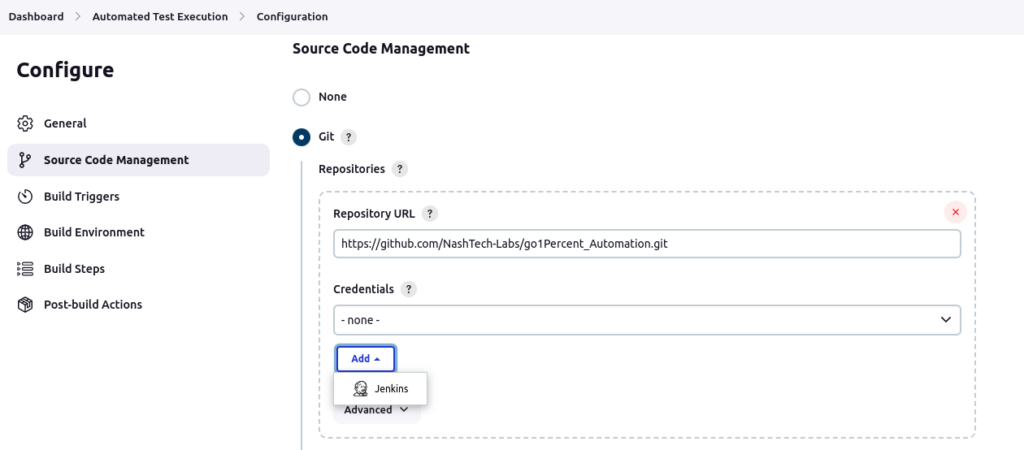Show help for Credentials field
Image resolution: width=1024 pixels, height=450 pixels.
point(409,290)
